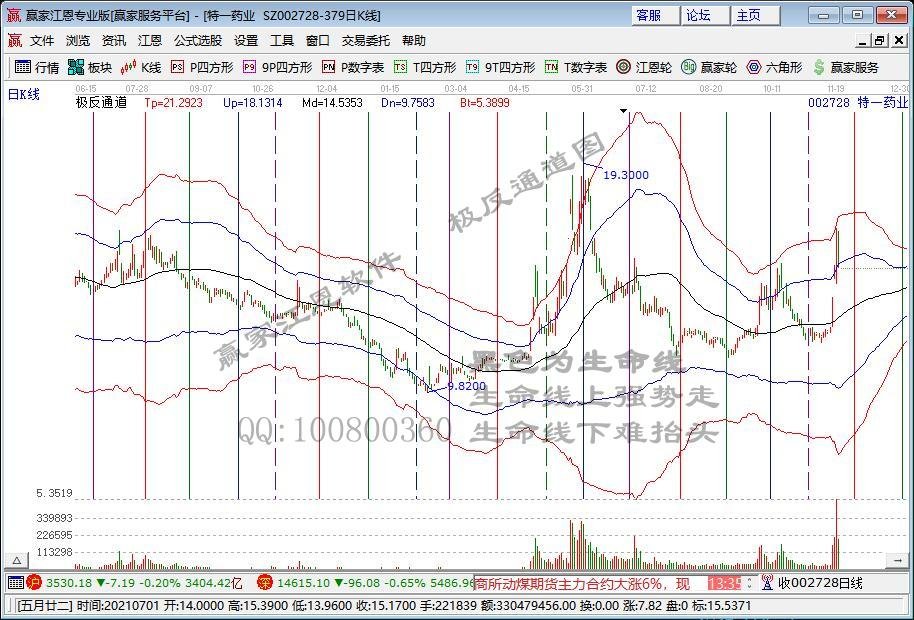Image resolution: width=914 pixels, height=620 pixels.
Task: Click the antenna signal icon in status bar
Action: click(x=768, y=582)
